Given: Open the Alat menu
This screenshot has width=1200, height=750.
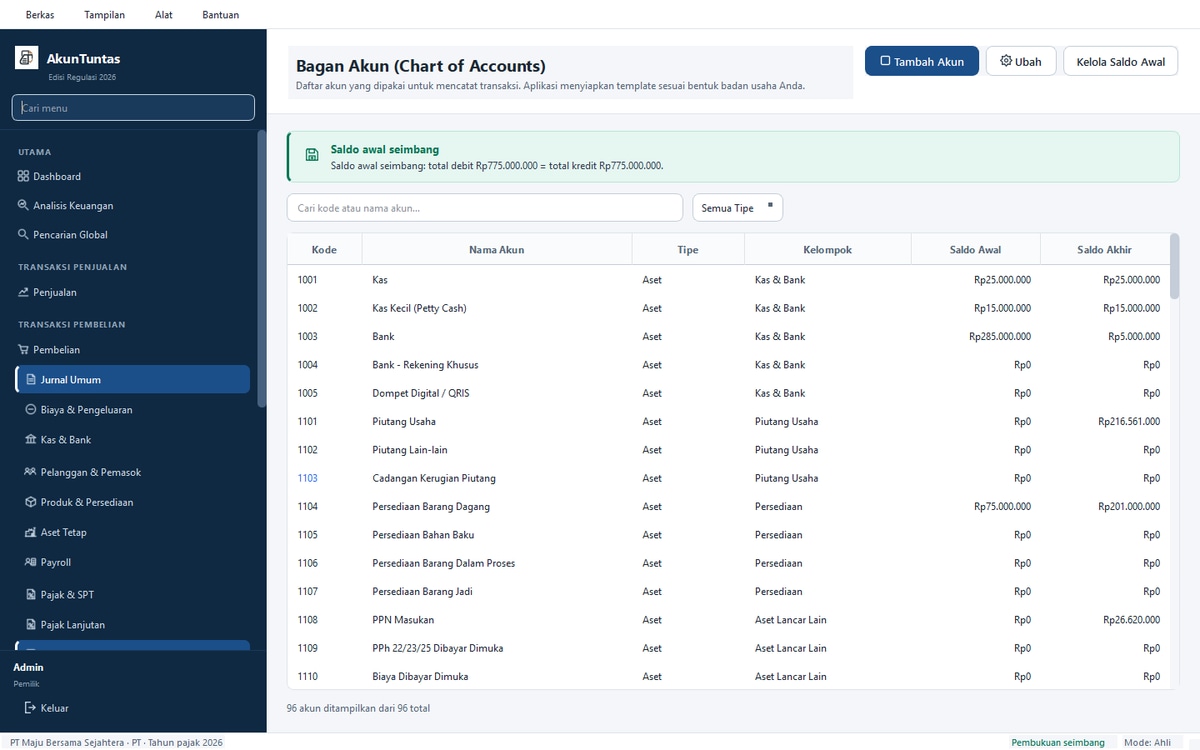Looking at the screenshot, I should point(164,15).
